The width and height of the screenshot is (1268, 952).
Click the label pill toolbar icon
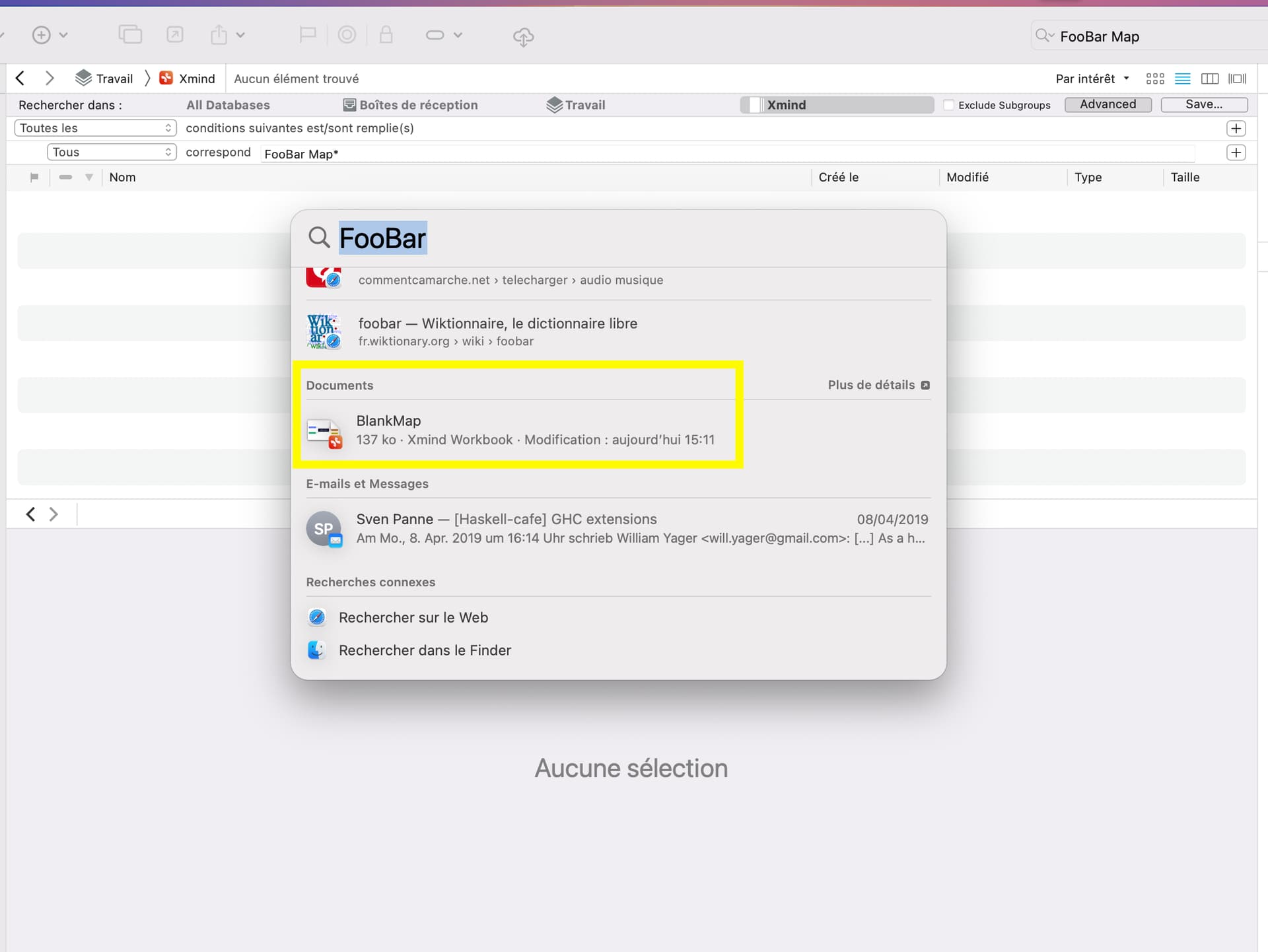(x=435, y=35)
